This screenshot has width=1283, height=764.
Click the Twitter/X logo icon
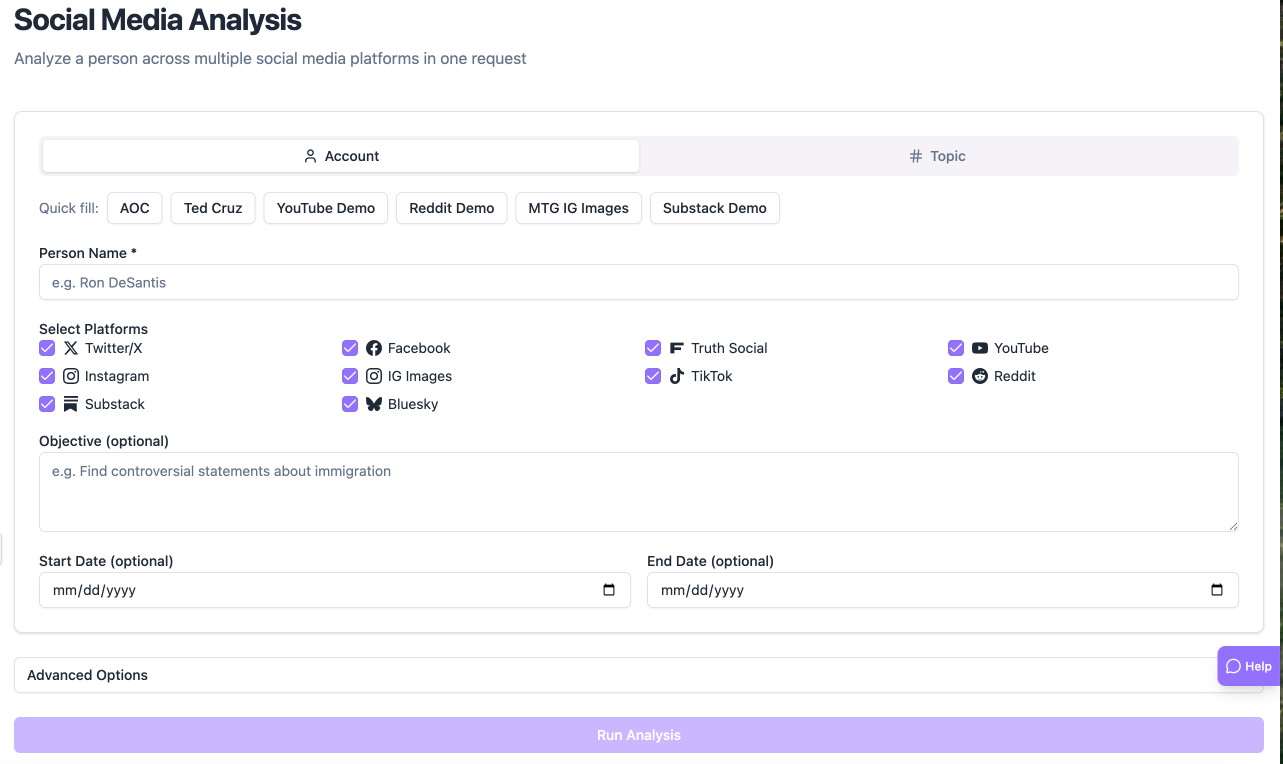point(71,348)
